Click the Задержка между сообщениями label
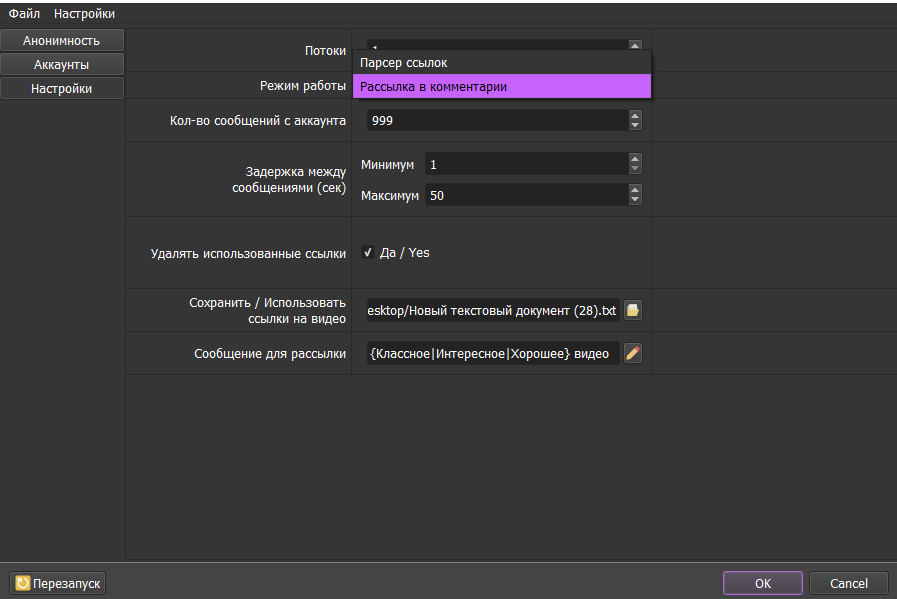Screen dimensions: 897x599 (289, 179)
